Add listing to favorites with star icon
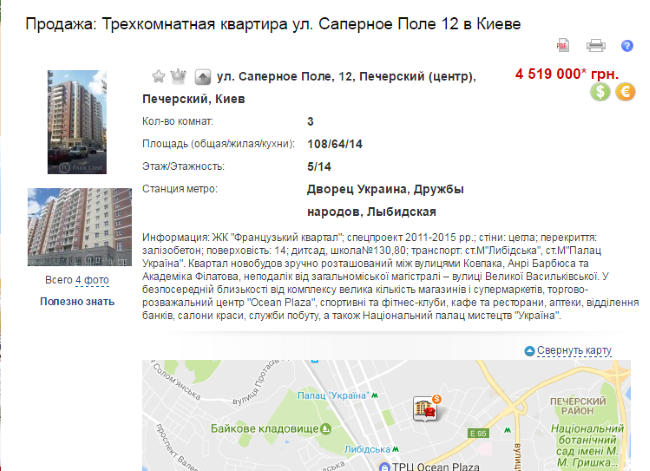 pos(158,76)
